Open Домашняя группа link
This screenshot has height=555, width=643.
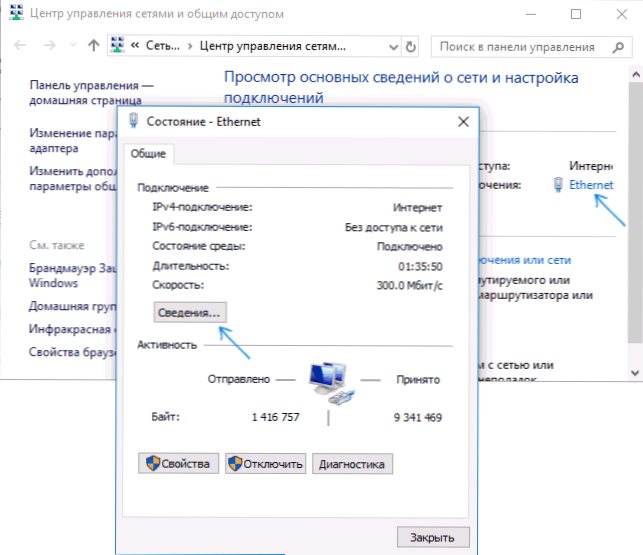pos(73,306)
